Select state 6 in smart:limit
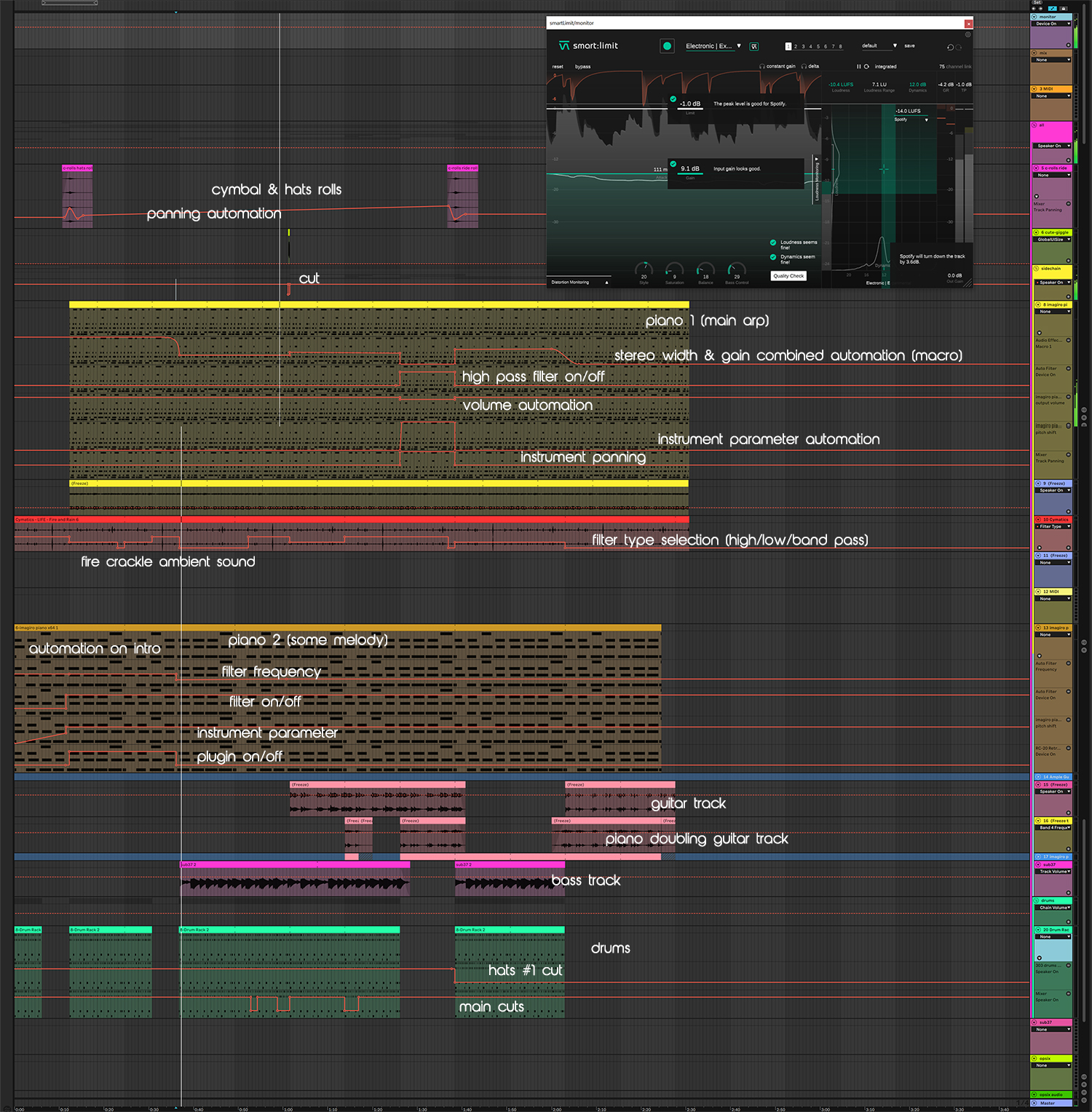 826,47
